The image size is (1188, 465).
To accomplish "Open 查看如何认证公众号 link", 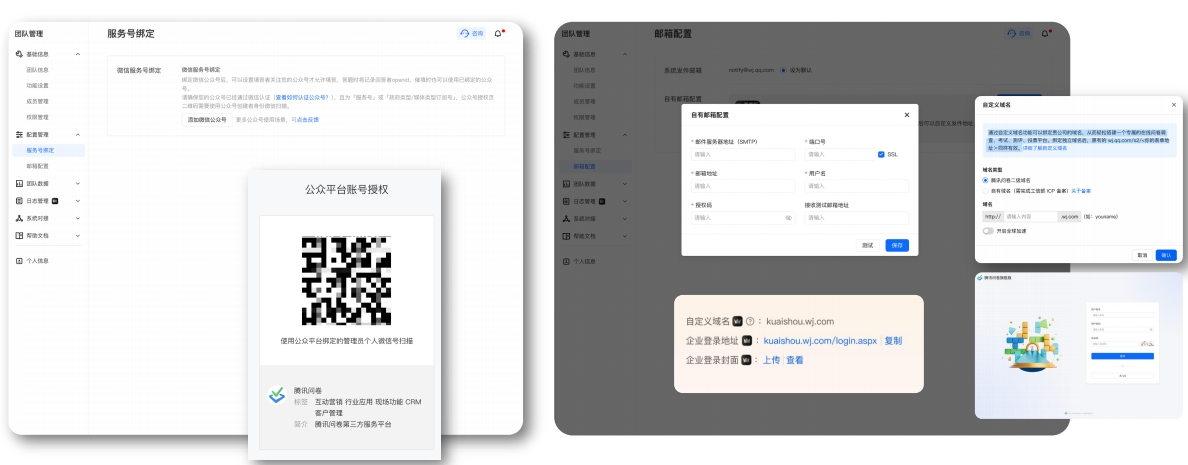I will click(302, 98).
